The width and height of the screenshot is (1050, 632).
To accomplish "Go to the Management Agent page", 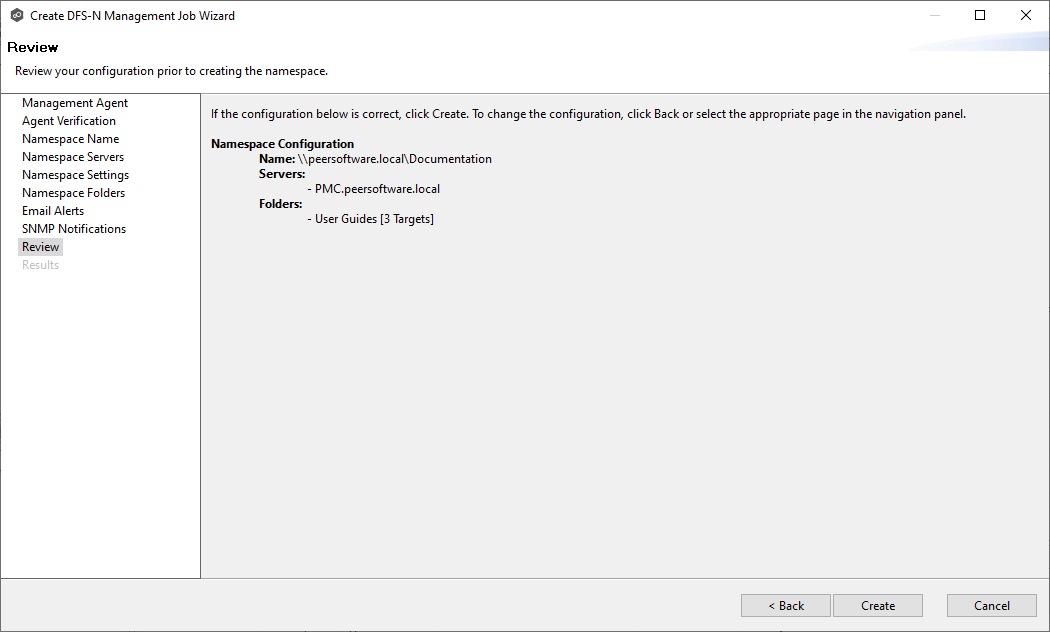I will coord(75,103).
